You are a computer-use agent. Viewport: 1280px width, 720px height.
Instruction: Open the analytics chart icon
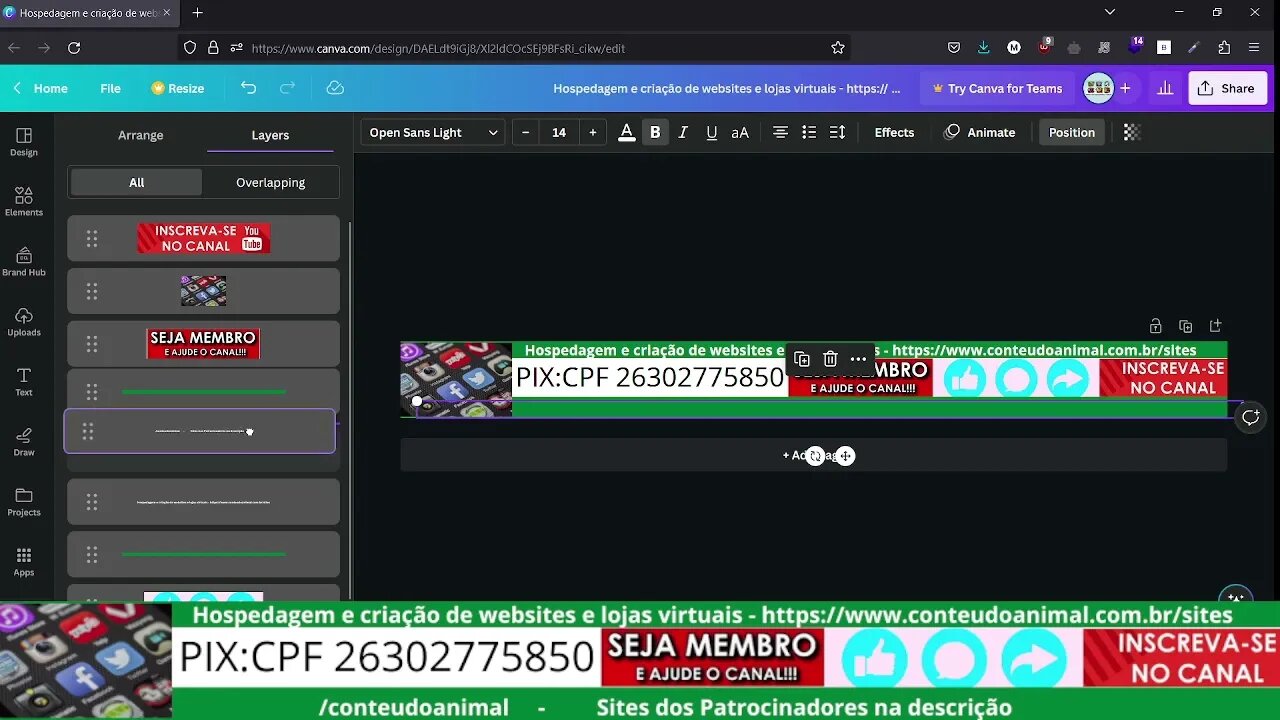[1165, 88]
